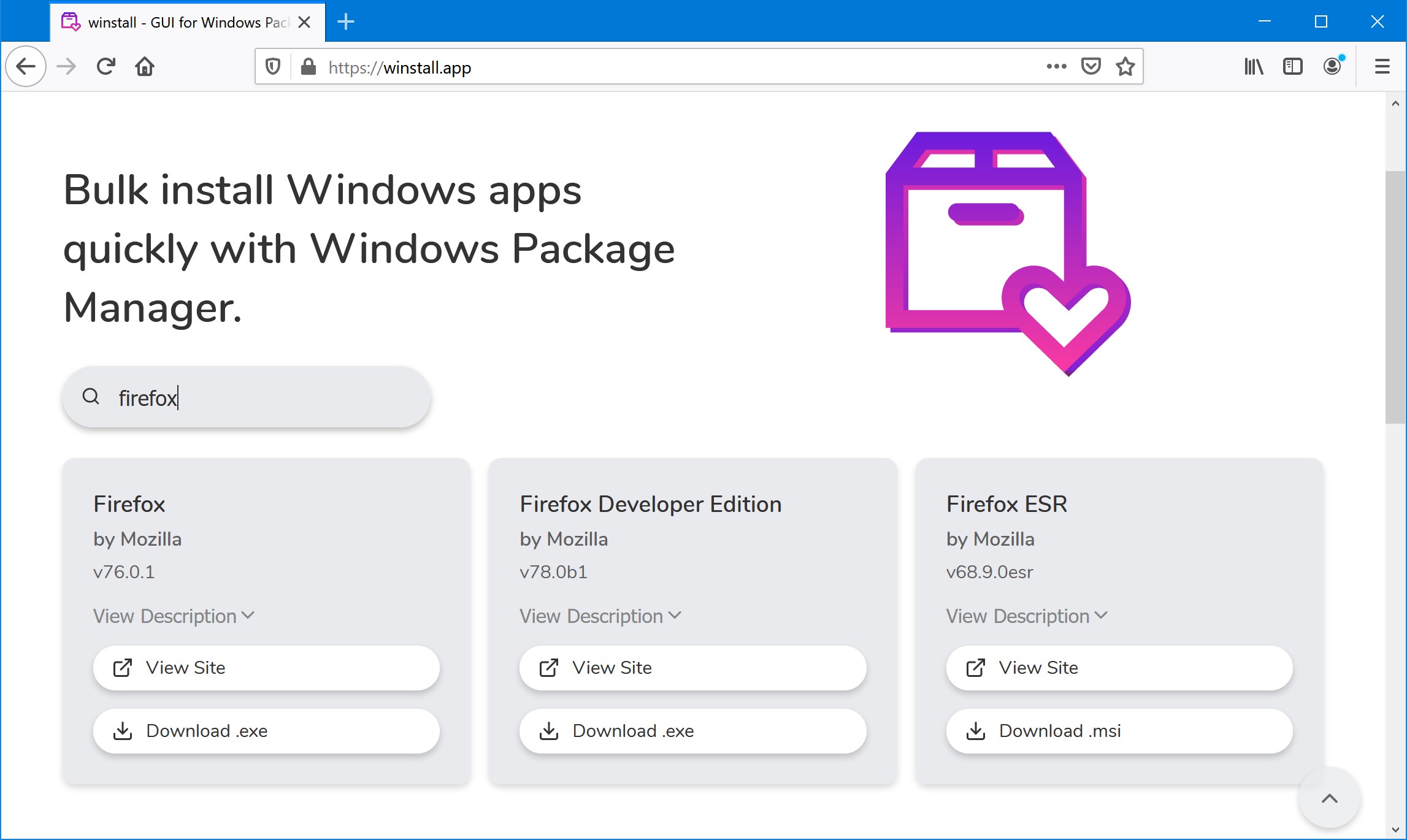Open View Site for Firefox ESR

[1119, 668]
